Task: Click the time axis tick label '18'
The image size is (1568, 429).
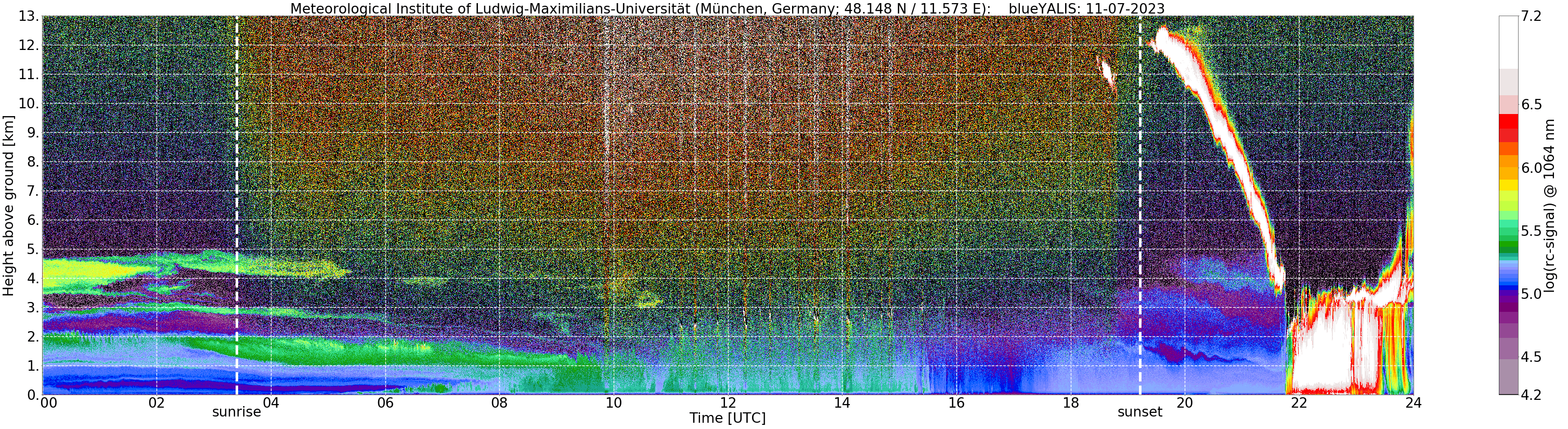Action: (1071, 403)
